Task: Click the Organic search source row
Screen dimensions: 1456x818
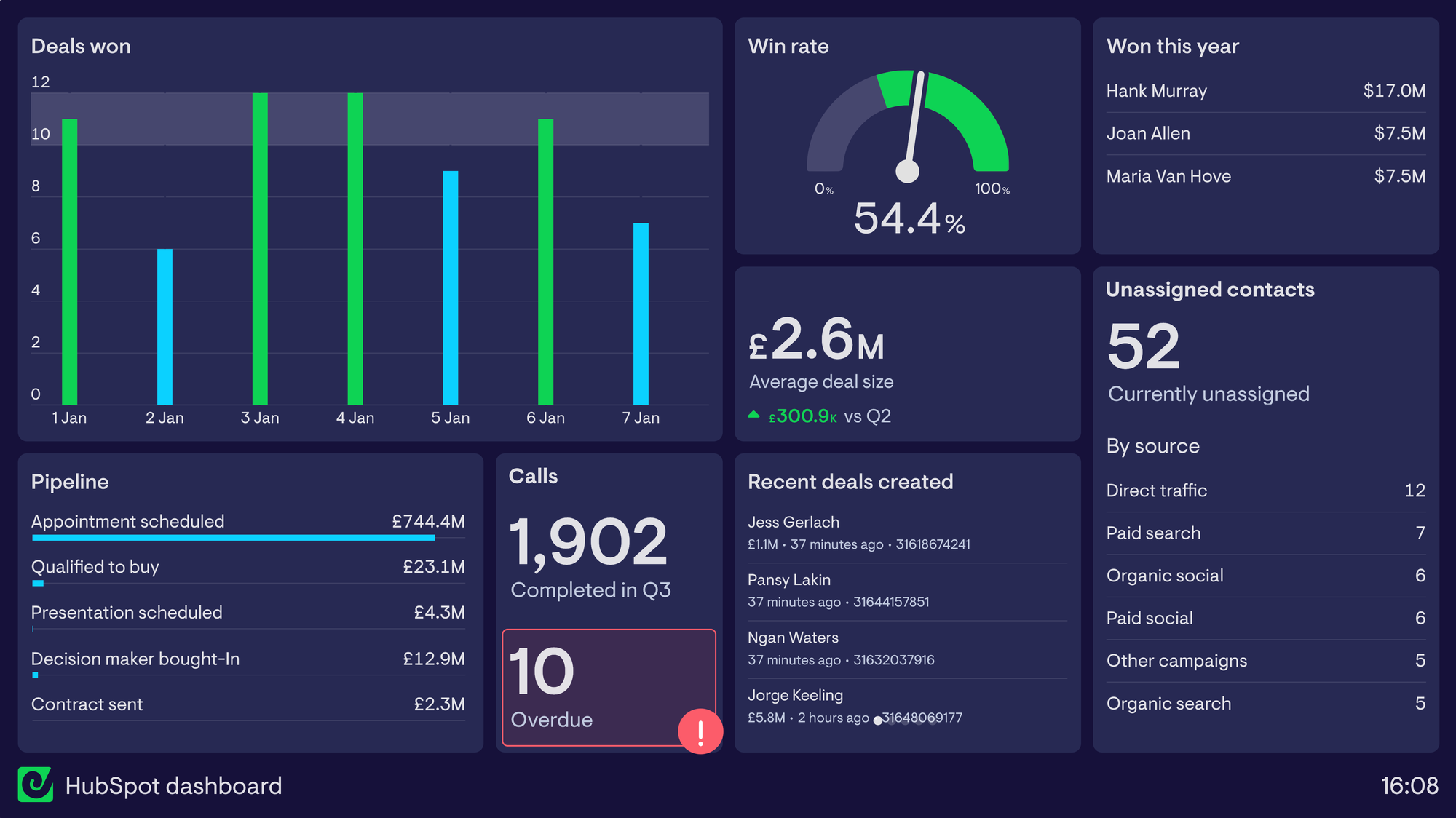Action: coord(1265,704)
